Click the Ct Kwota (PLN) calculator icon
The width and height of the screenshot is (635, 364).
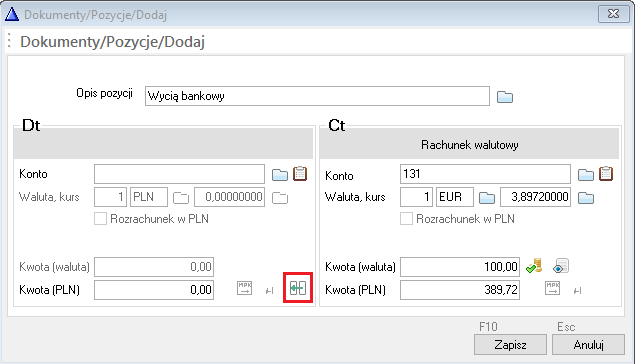pos(552,288)
